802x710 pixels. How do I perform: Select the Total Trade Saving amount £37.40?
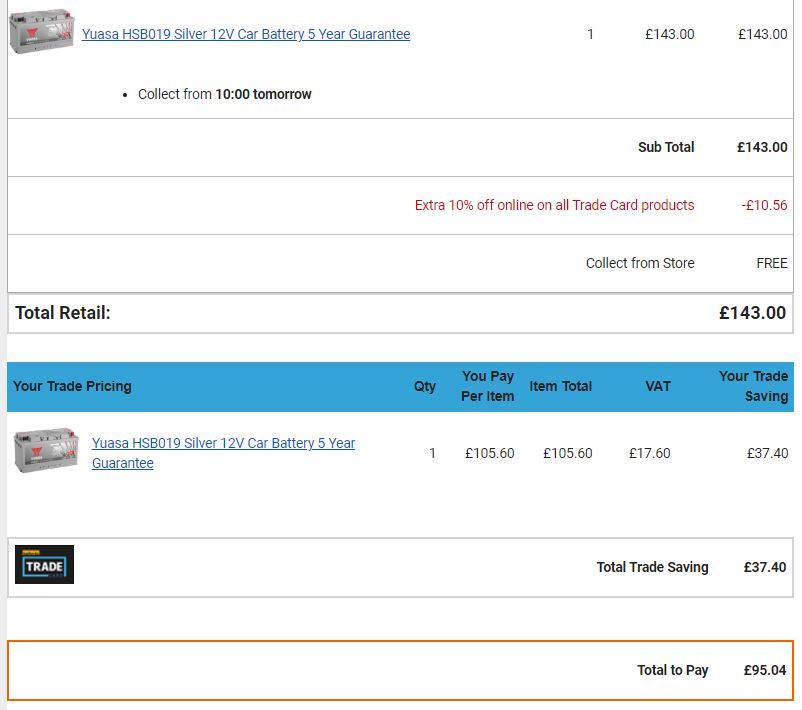pos(765,567)
